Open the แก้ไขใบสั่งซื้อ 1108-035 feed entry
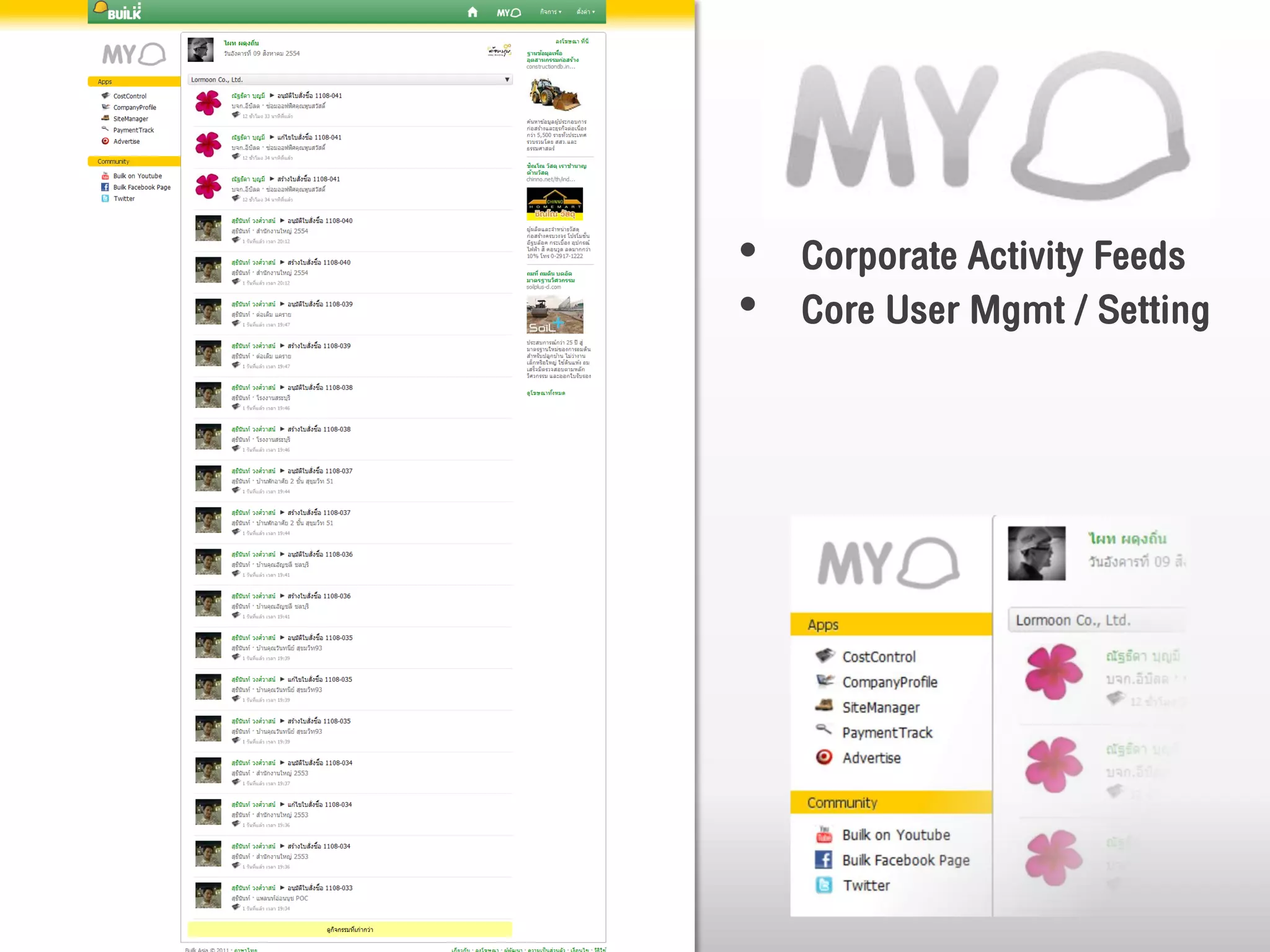The height and width of the screenshot is (952, 1270). 320,679
